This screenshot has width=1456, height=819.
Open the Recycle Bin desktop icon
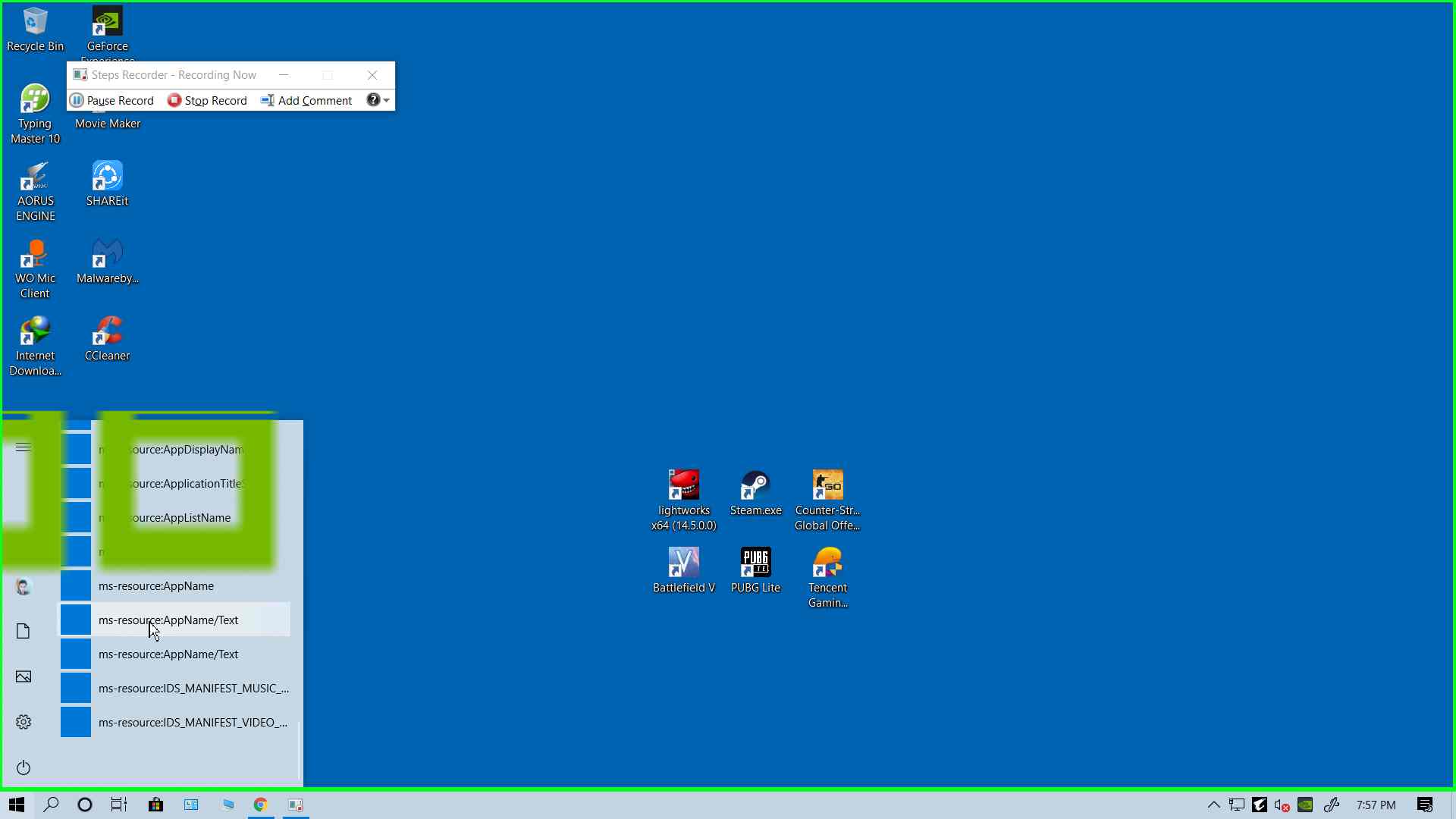pos(35,30)
